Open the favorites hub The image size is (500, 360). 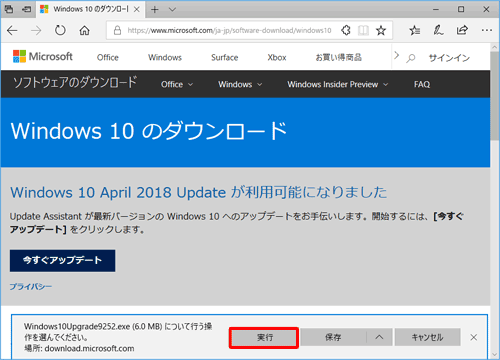pos(415,31)
